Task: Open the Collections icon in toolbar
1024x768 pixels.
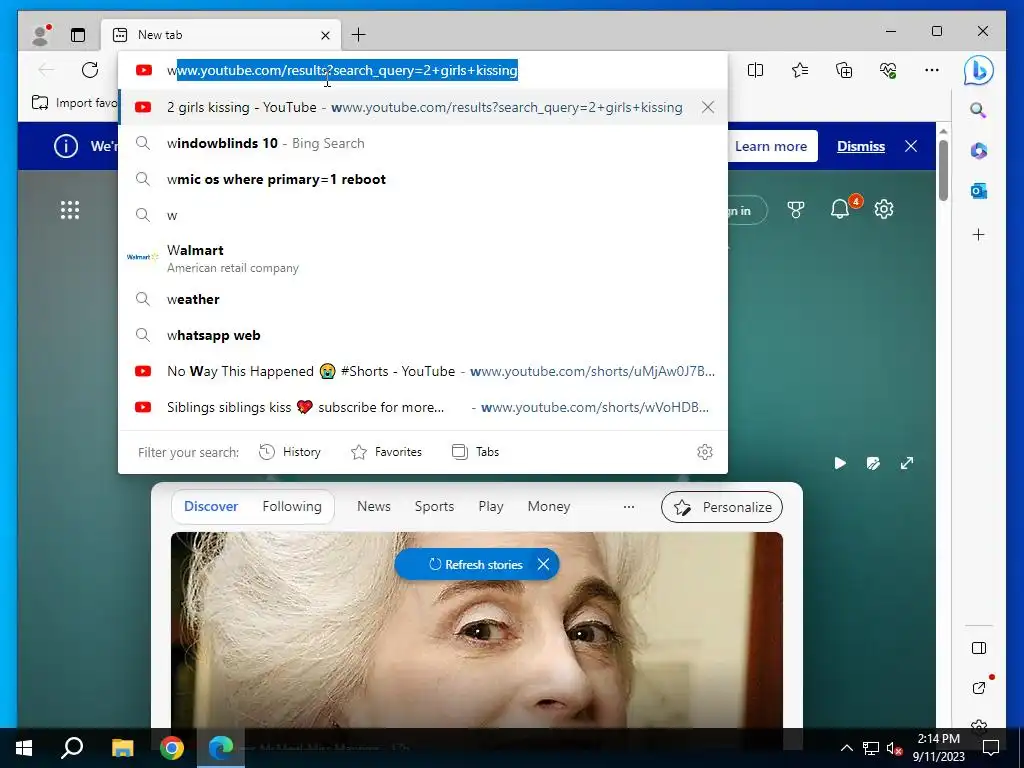Action: [844, 70]
